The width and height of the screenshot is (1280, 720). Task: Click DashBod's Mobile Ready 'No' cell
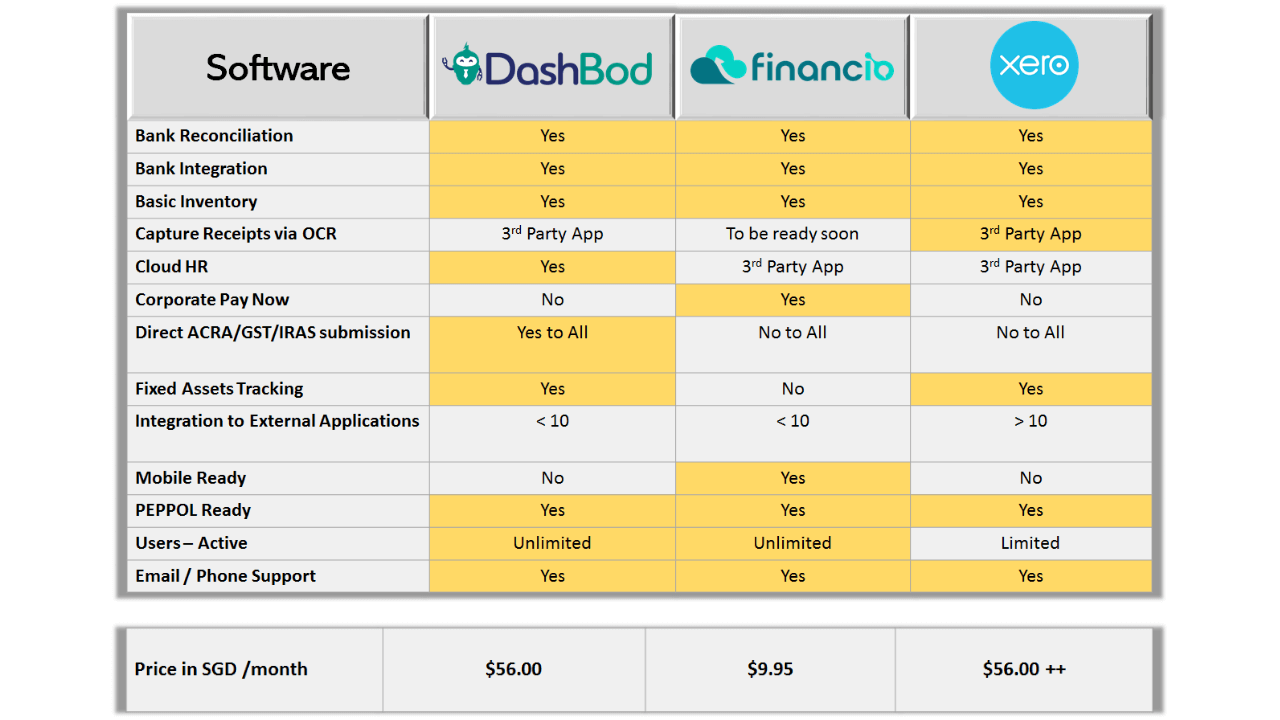(x=553, y=478)
